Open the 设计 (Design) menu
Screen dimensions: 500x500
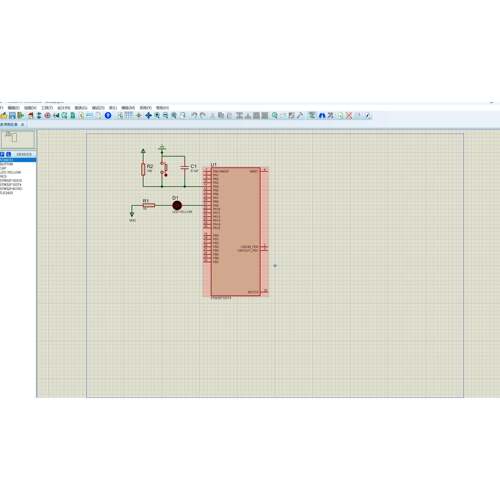coord(64,108)
